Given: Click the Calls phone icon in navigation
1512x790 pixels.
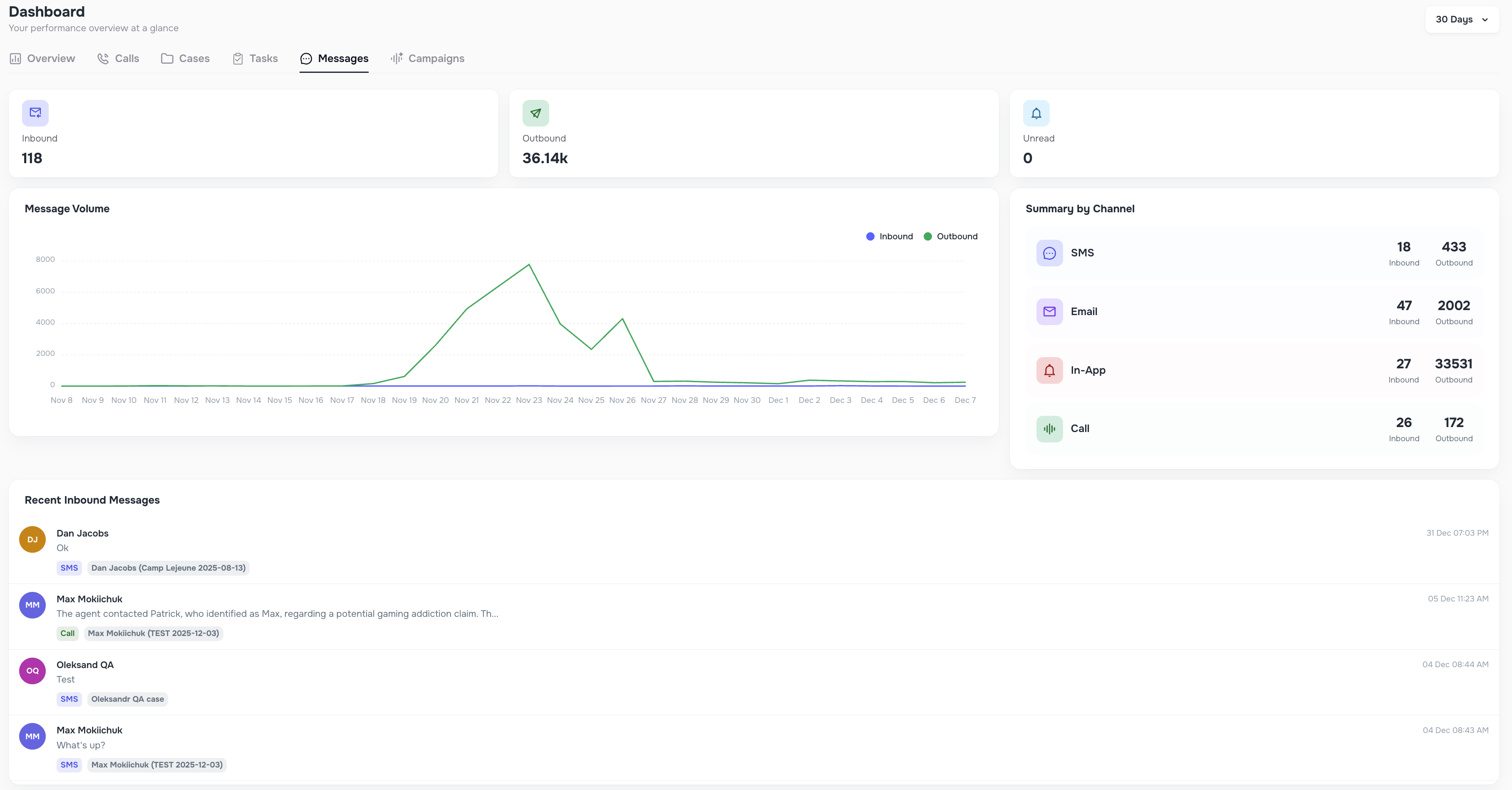Looking at the screenshot, I should tap(103, 58).
